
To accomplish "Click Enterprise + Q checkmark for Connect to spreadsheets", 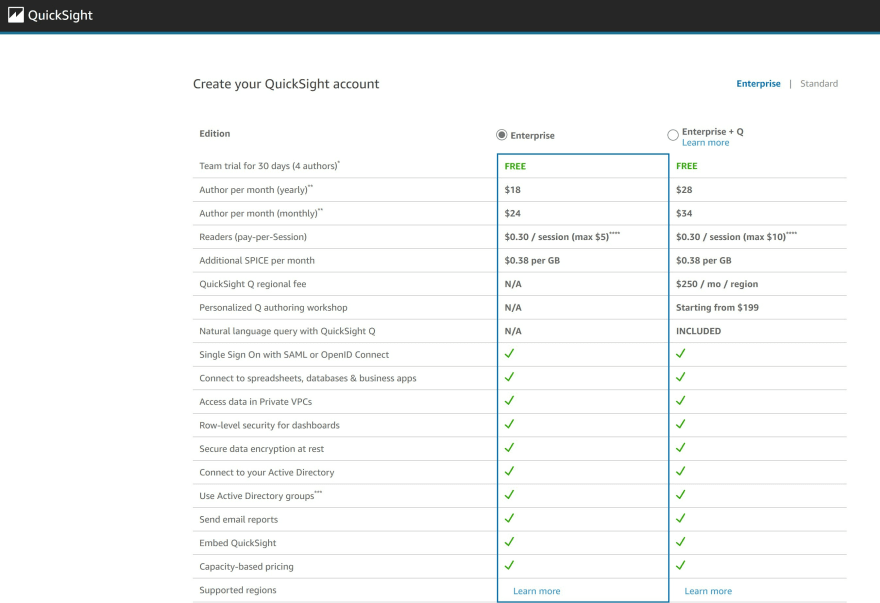I will coord(680,377).
